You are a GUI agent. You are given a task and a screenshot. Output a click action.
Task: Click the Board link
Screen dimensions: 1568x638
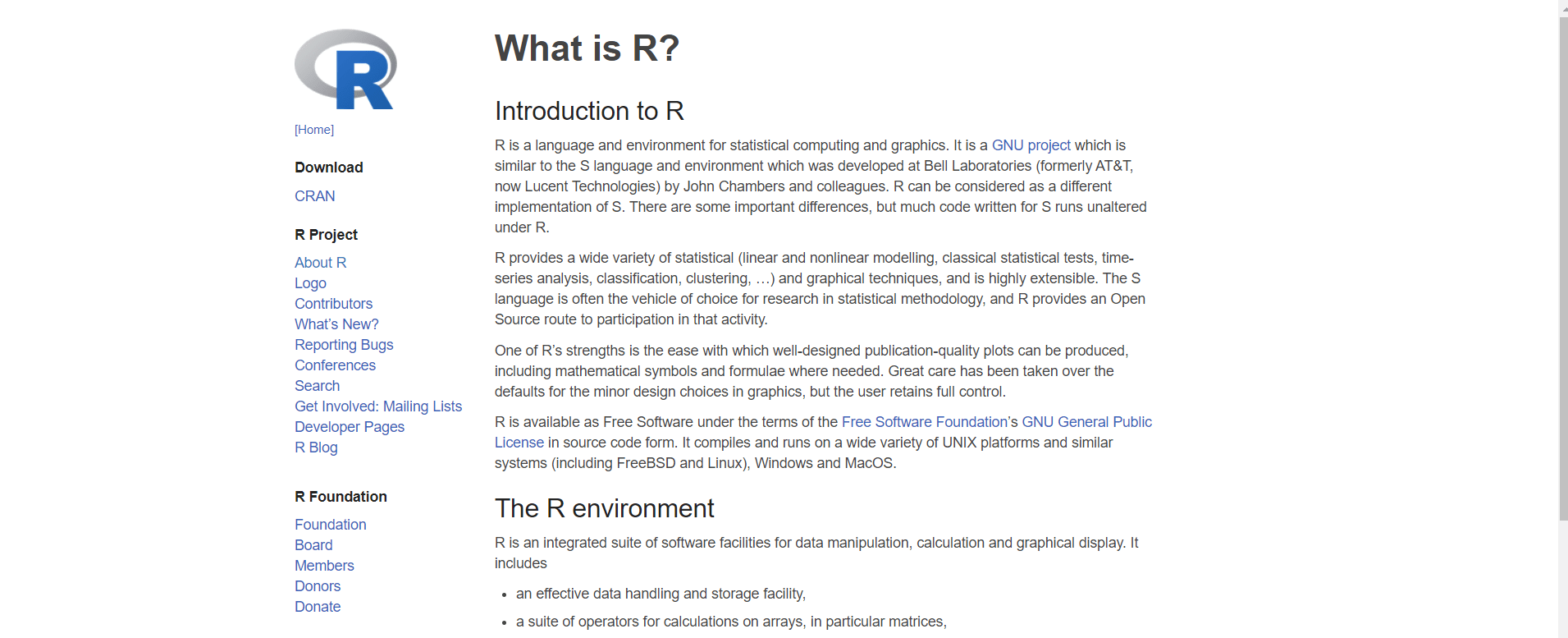click(x=313, y=545)
